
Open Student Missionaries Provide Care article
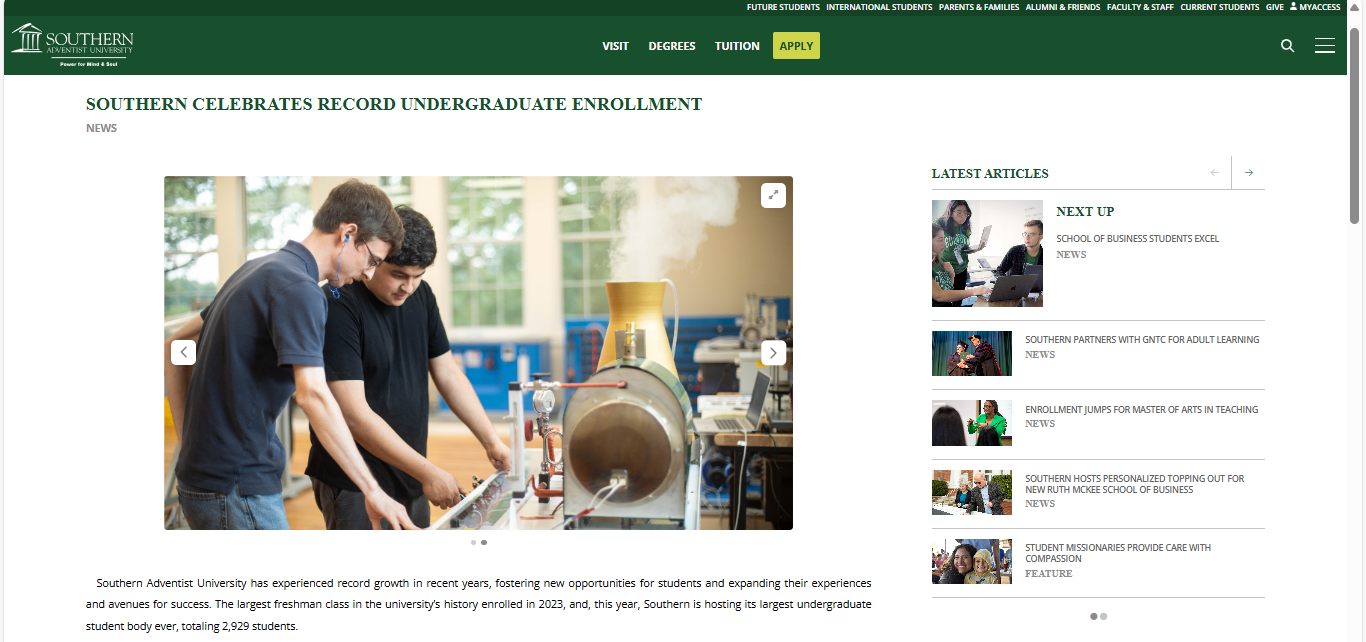[x=1118, y=553]
